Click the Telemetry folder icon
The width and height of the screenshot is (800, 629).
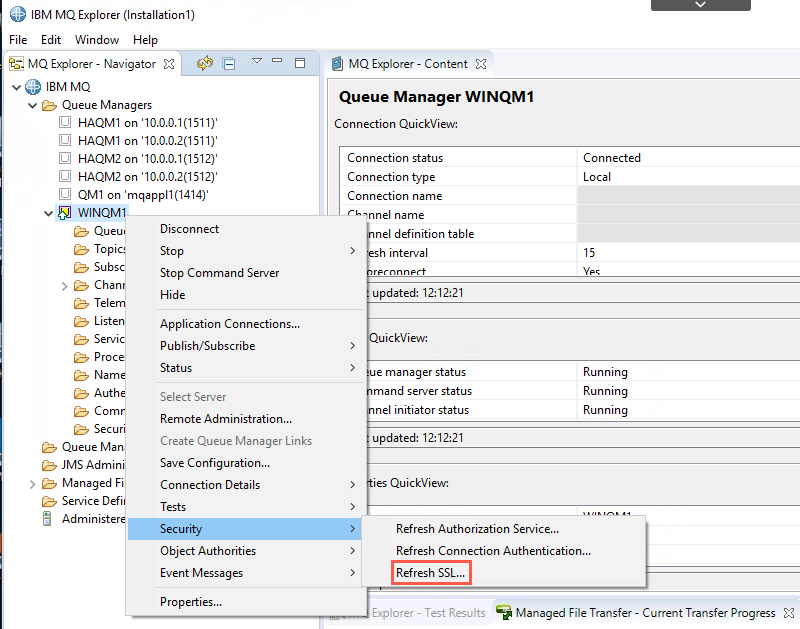point(81,303)
